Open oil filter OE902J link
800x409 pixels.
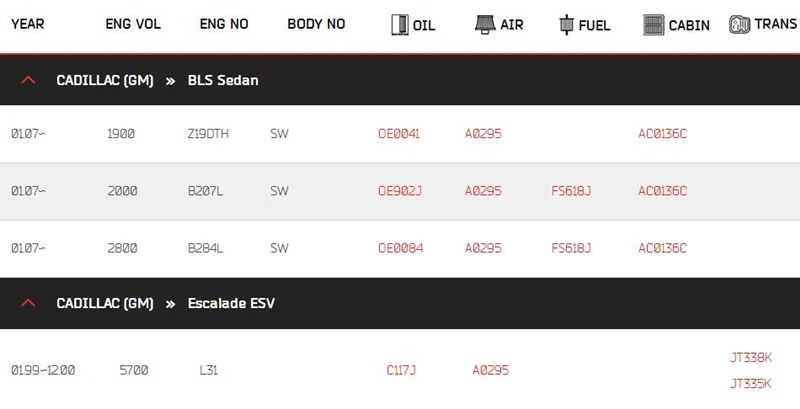click(x=399, y=191)
